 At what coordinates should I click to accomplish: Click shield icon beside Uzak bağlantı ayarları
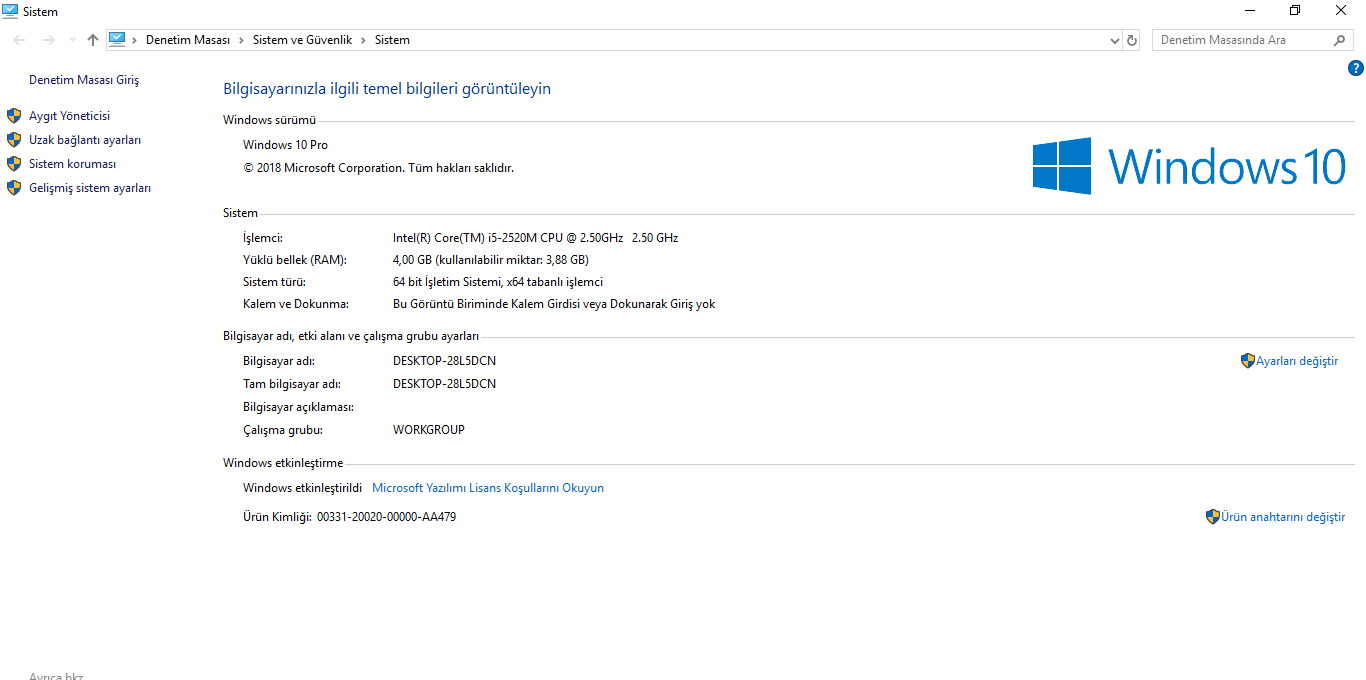[x=14, y=140]
